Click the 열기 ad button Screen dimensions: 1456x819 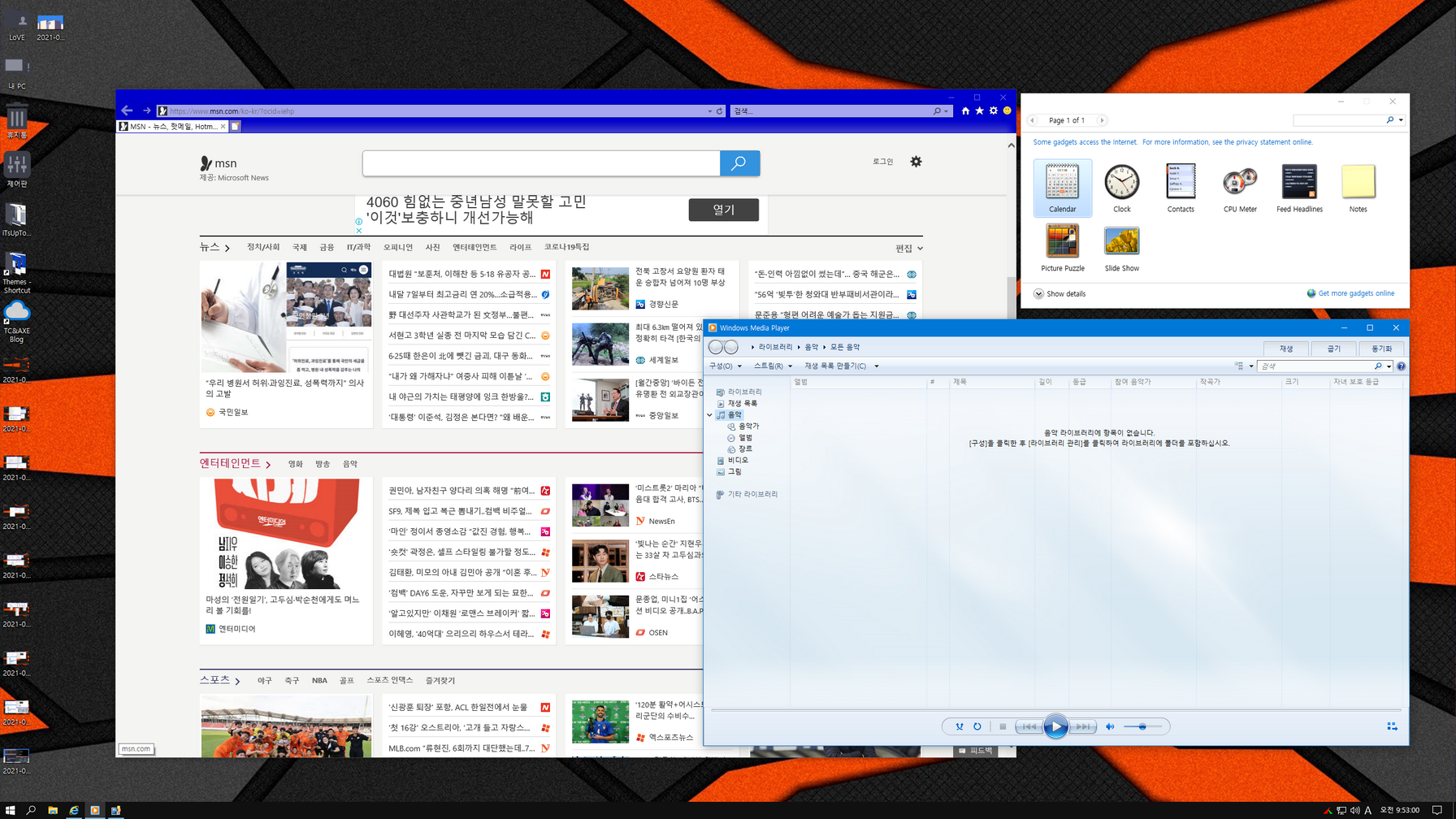[723, 210]
